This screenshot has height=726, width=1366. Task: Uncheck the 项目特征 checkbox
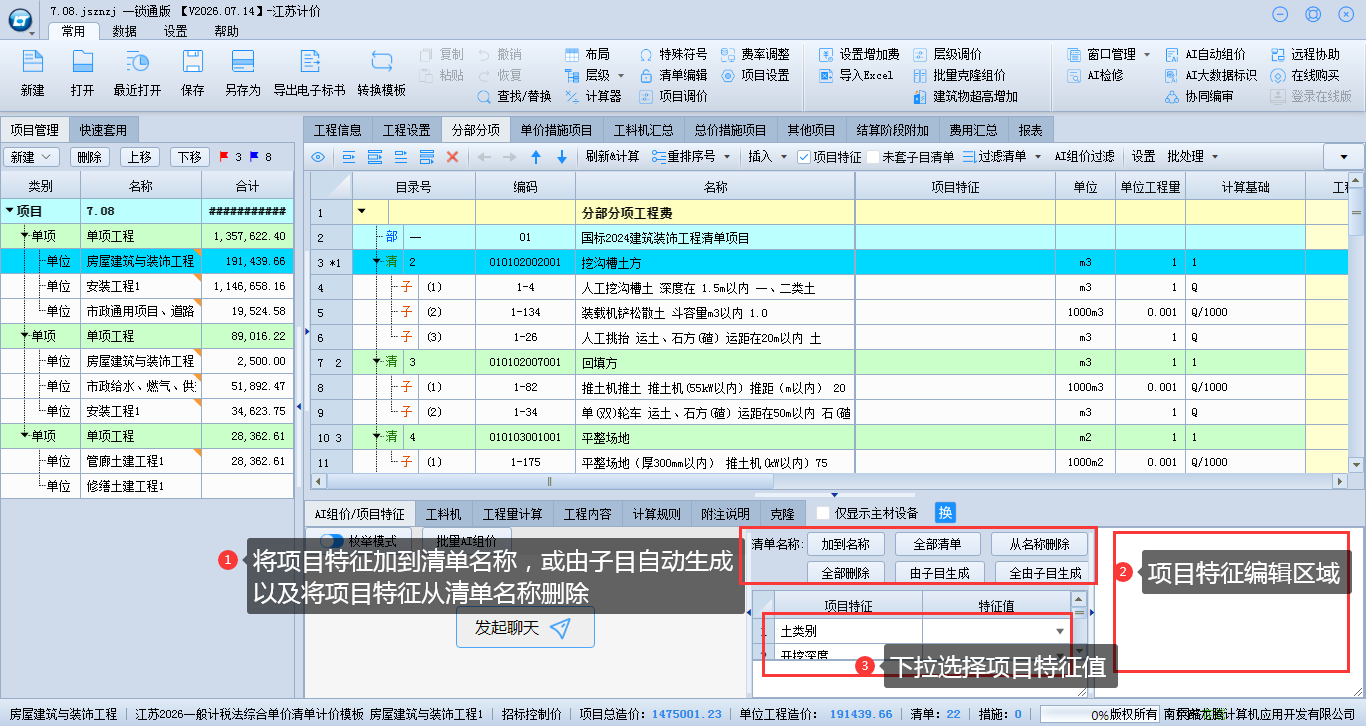[x=804, y=157]
